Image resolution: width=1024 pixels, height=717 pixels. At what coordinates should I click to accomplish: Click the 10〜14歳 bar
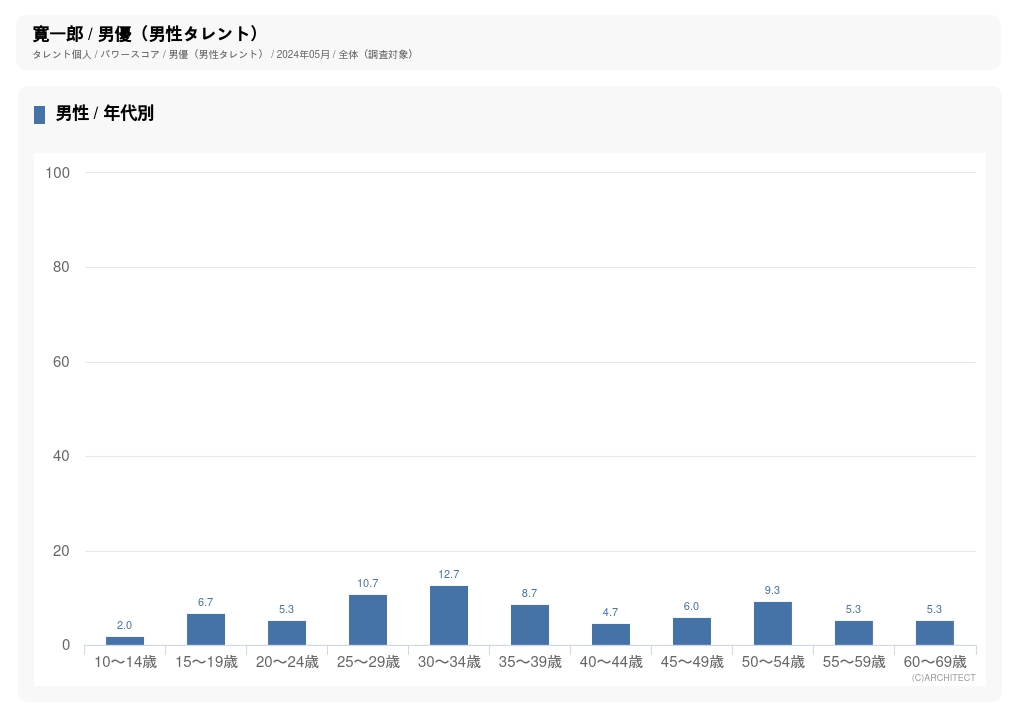tap(125, 641)
